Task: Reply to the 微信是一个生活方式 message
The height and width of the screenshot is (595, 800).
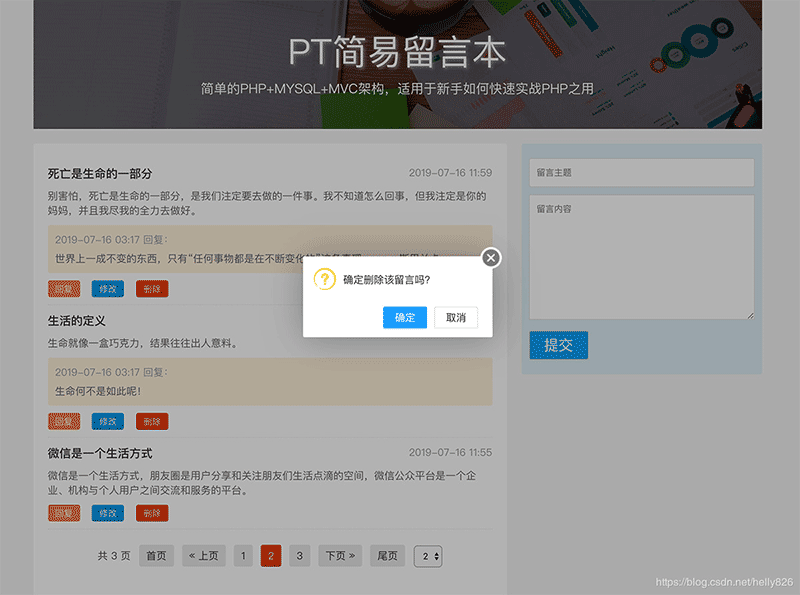Action: [64, 513]
